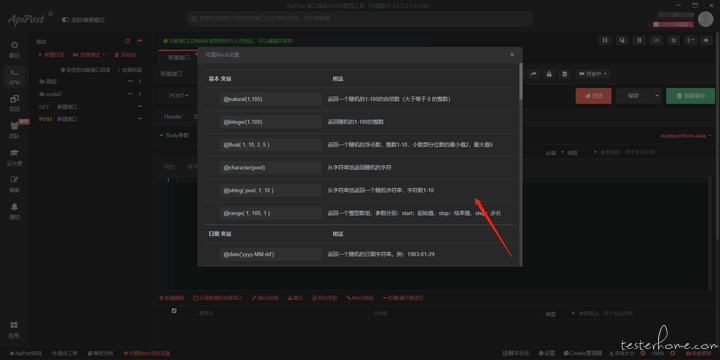This screenshot has height=360, width=720.
Task: Select the APIs sidebar icon
Action: [x=14, y=77]
